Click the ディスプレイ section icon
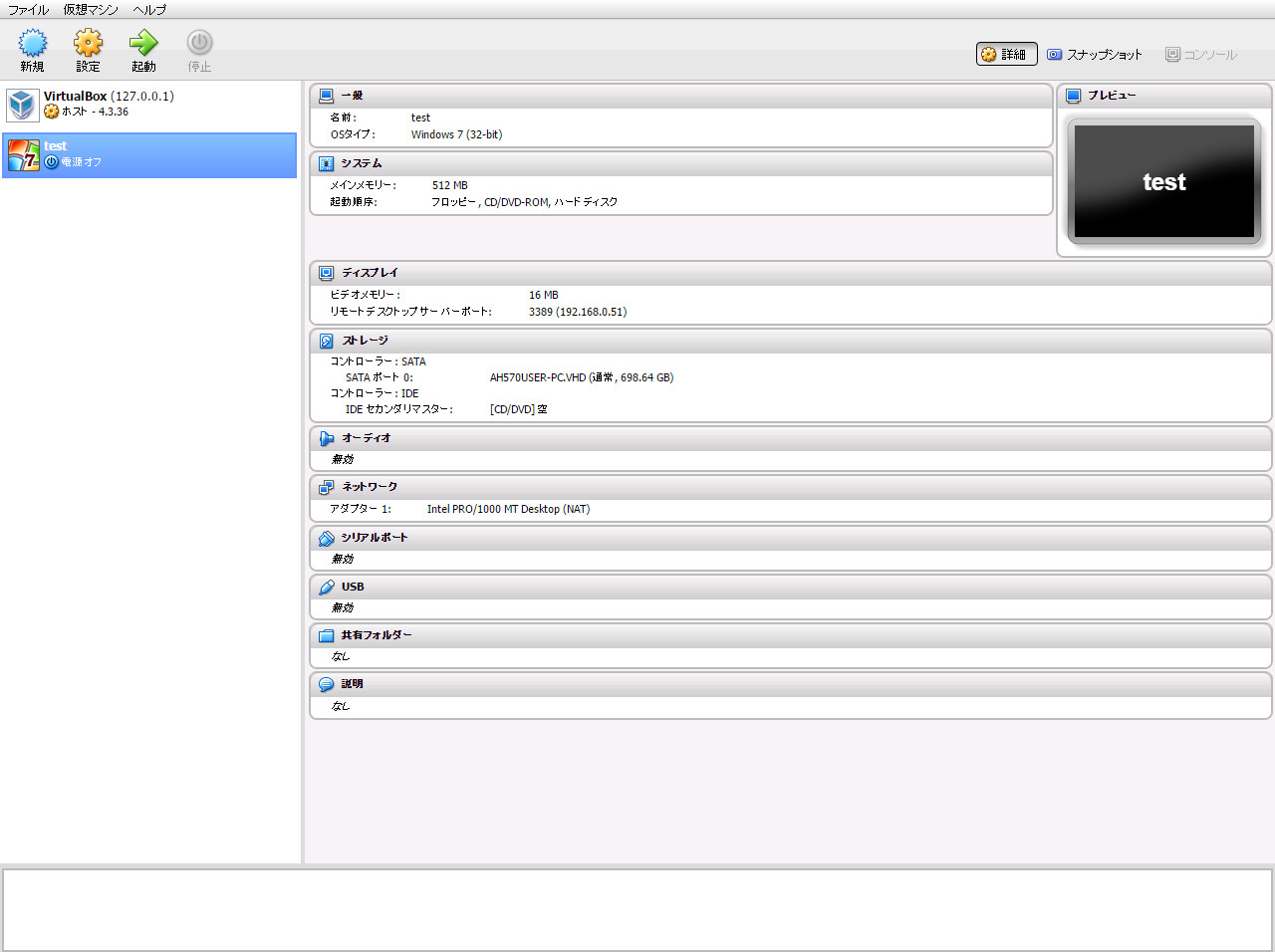Viewport: 1275px width, 952px height. point(326,273)
